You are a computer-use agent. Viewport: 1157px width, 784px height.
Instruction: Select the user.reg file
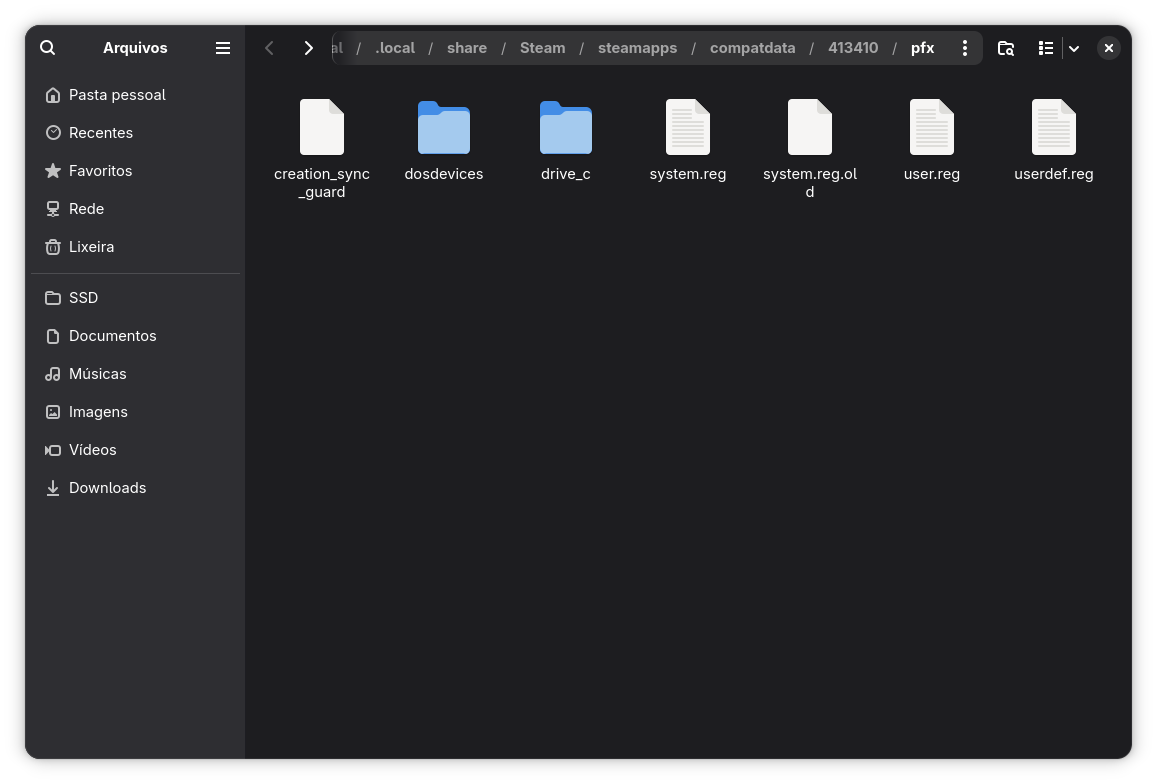pos(932,141)
